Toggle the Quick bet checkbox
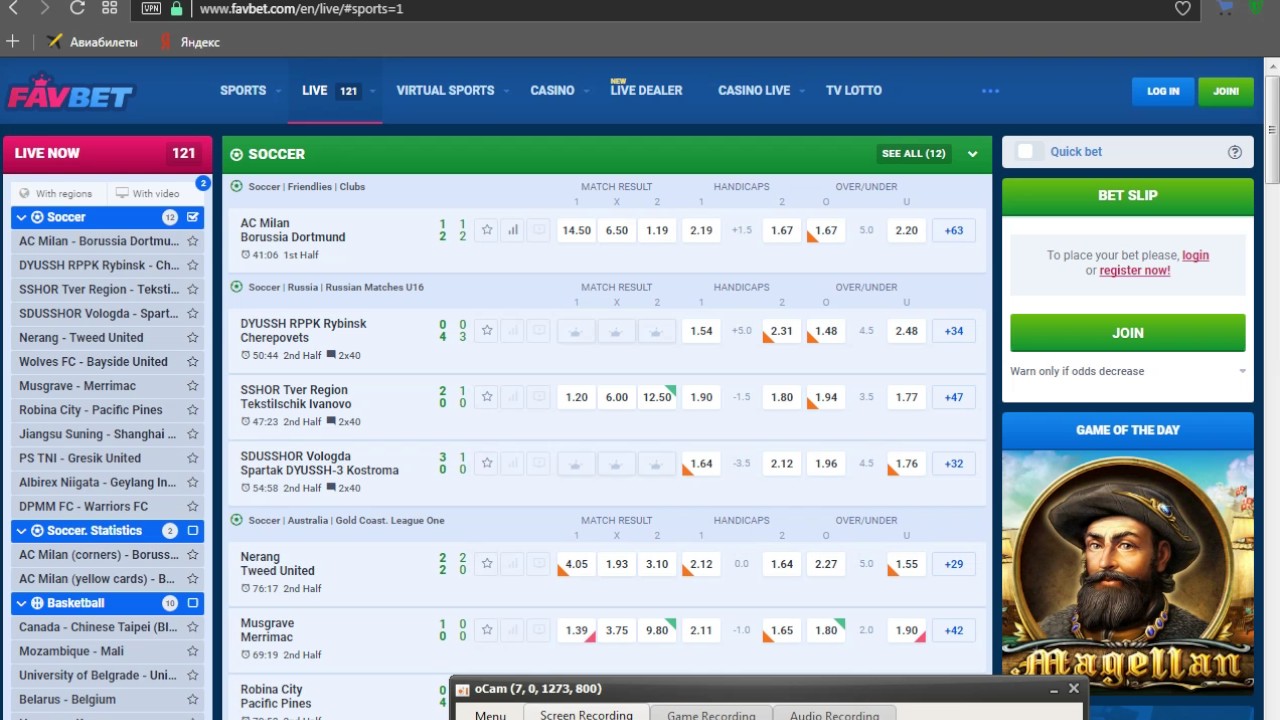 click(1025, 152)
